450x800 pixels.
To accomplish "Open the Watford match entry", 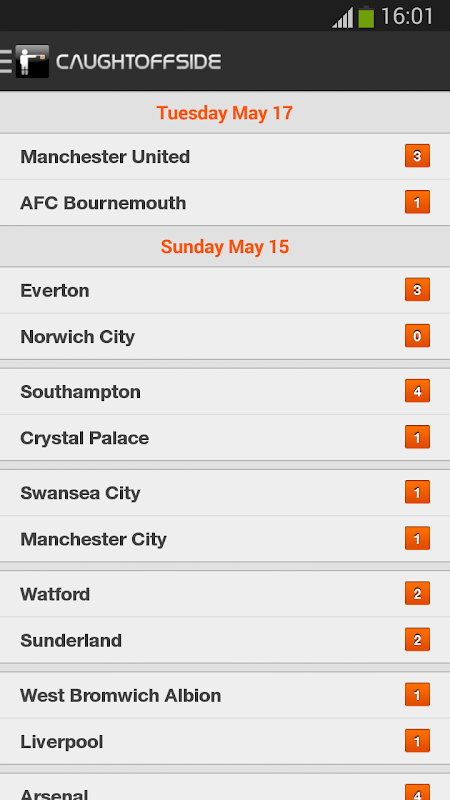I will (225, 594).
